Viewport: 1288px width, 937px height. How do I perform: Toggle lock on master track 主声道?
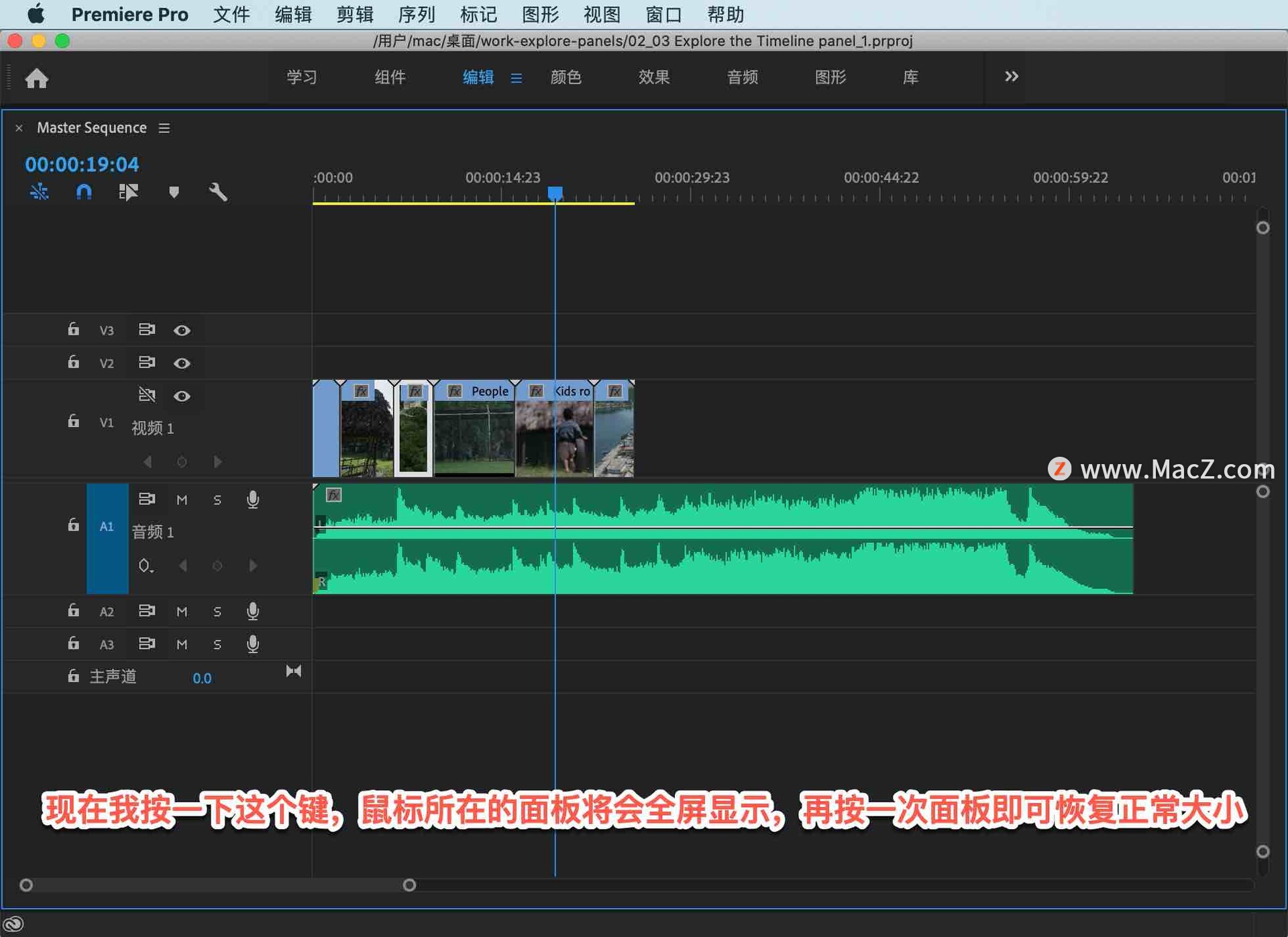[73, 675]
